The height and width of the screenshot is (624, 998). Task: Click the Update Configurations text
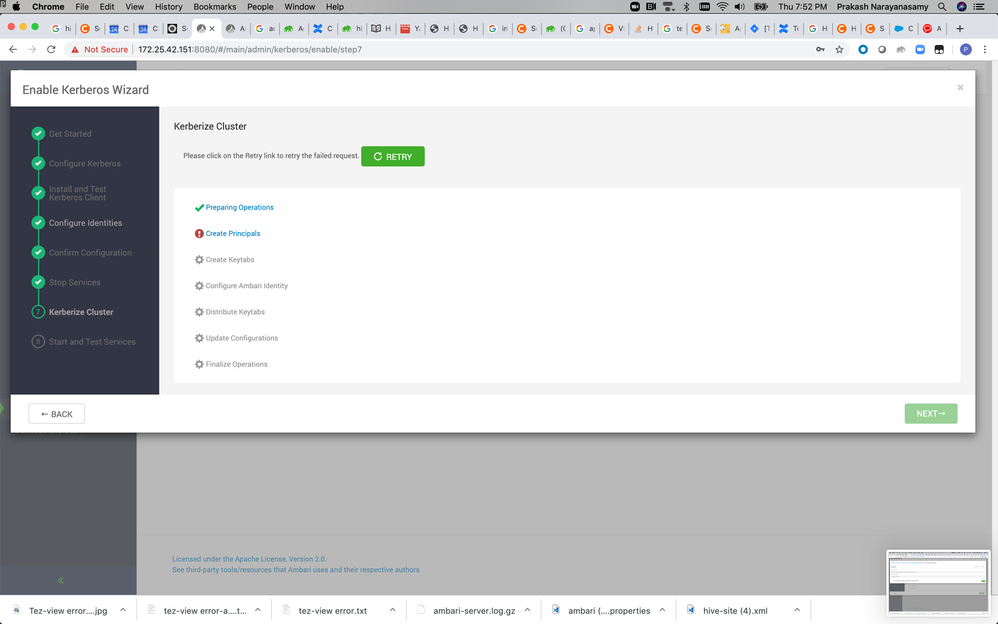(x=242, y=338)
